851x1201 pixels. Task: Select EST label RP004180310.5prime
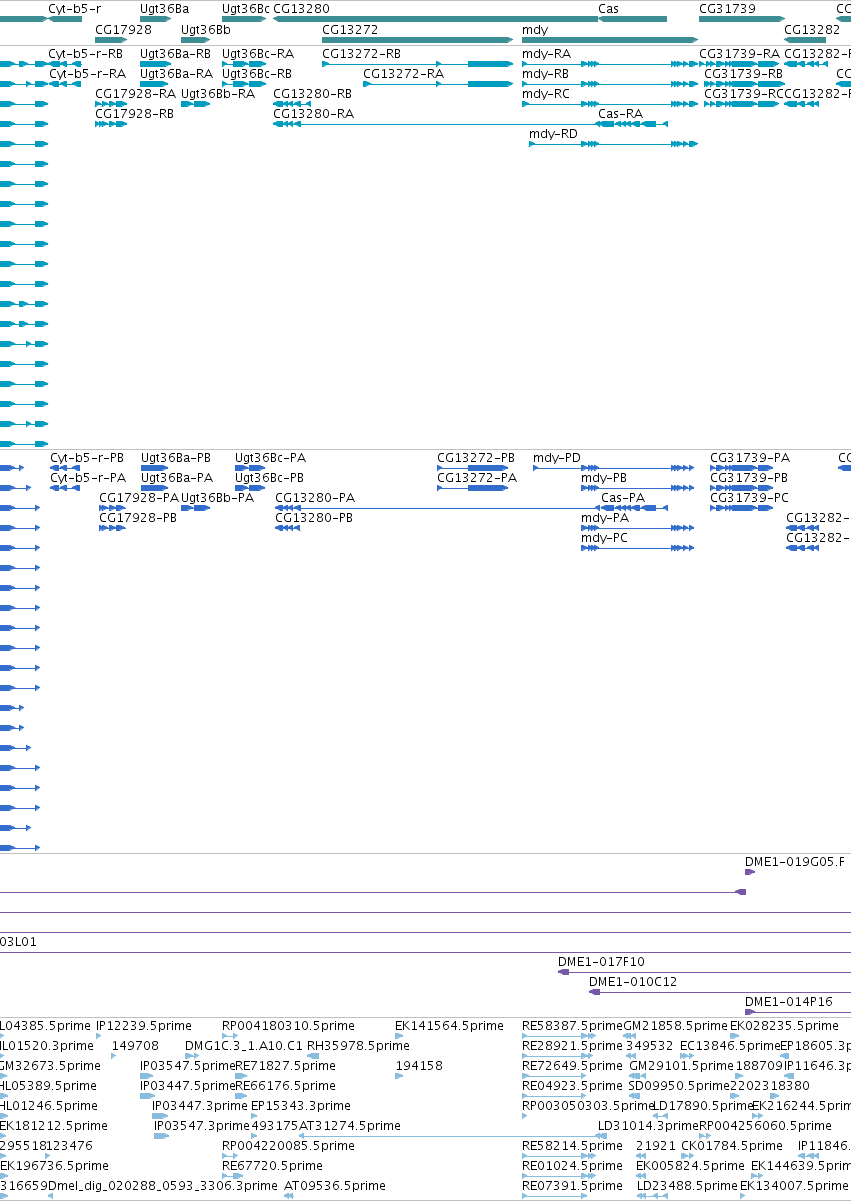tap(288, 1025)
